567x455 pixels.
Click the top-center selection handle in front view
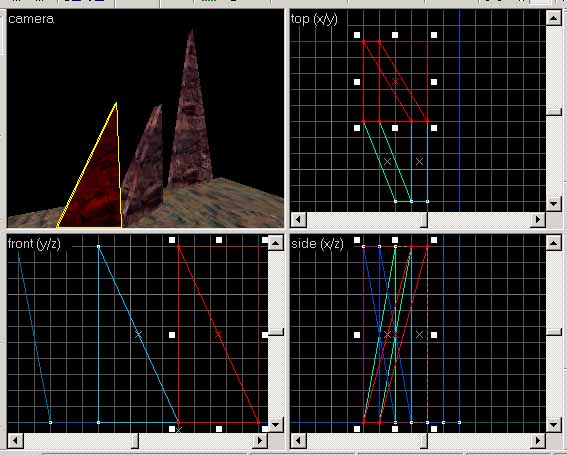(x=219, y=240)
